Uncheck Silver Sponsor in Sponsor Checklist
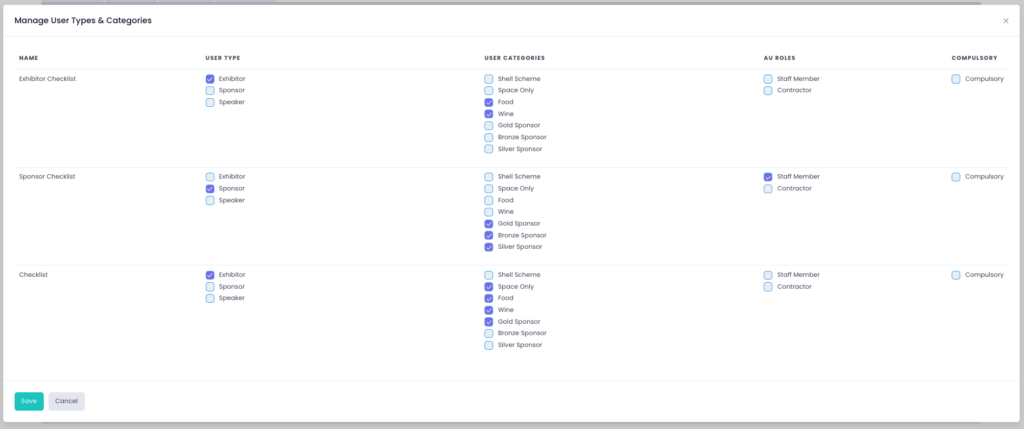The height and width of the screenshot is (429, 1024). 489,247
